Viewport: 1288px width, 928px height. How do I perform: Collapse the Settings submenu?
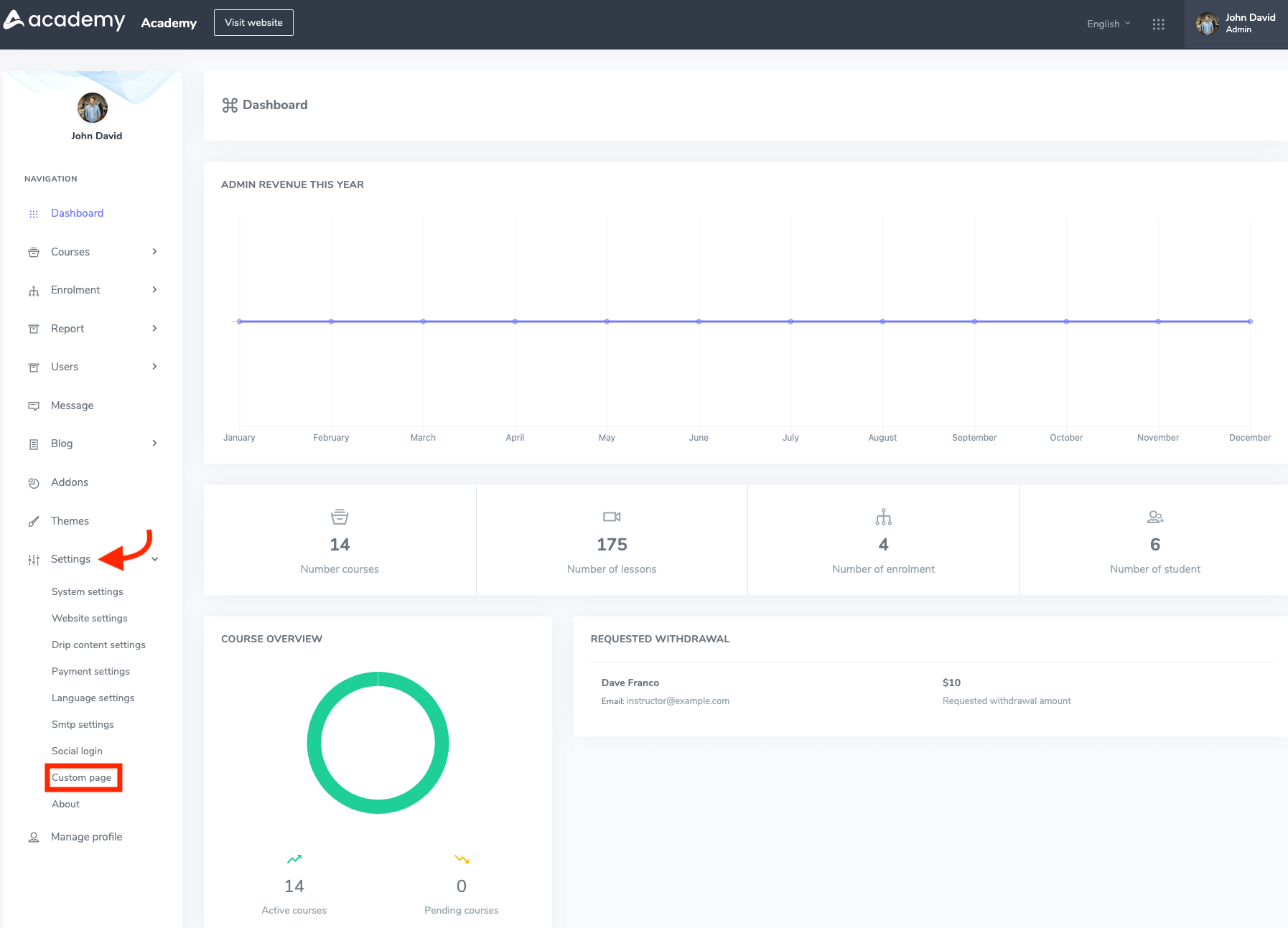[154, 559]
